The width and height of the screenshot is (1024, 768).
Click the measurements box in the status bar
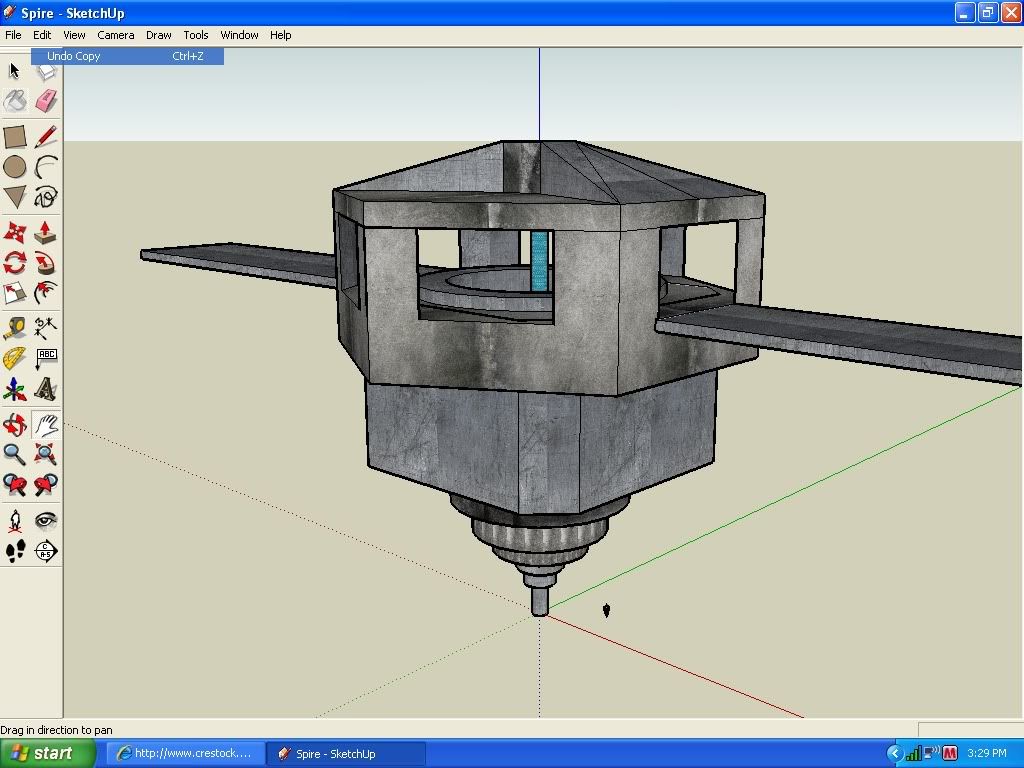[970, 729]
